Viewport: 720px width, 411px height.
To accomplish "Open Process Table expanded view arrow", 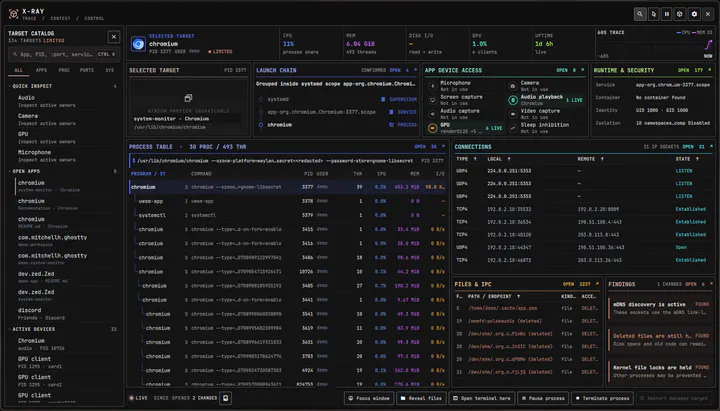I will point(443,146).
